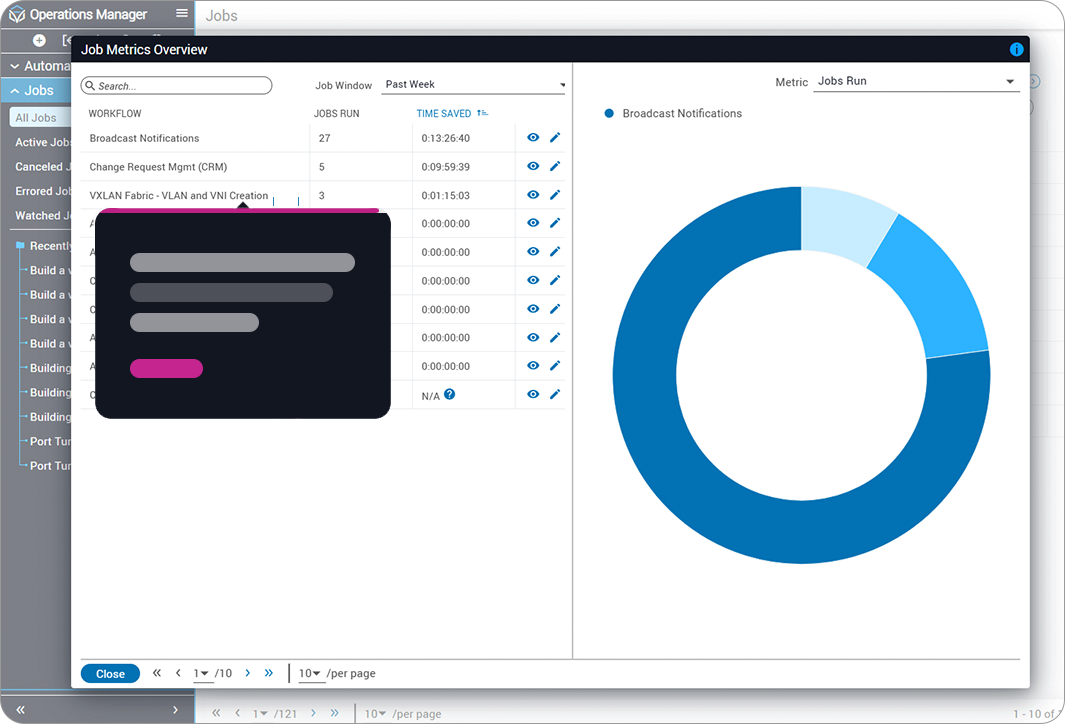Open the Job Metrics Overview info icon
Screen dimensions: 1065x724
pyautogui.click(x=1017, y=49)
